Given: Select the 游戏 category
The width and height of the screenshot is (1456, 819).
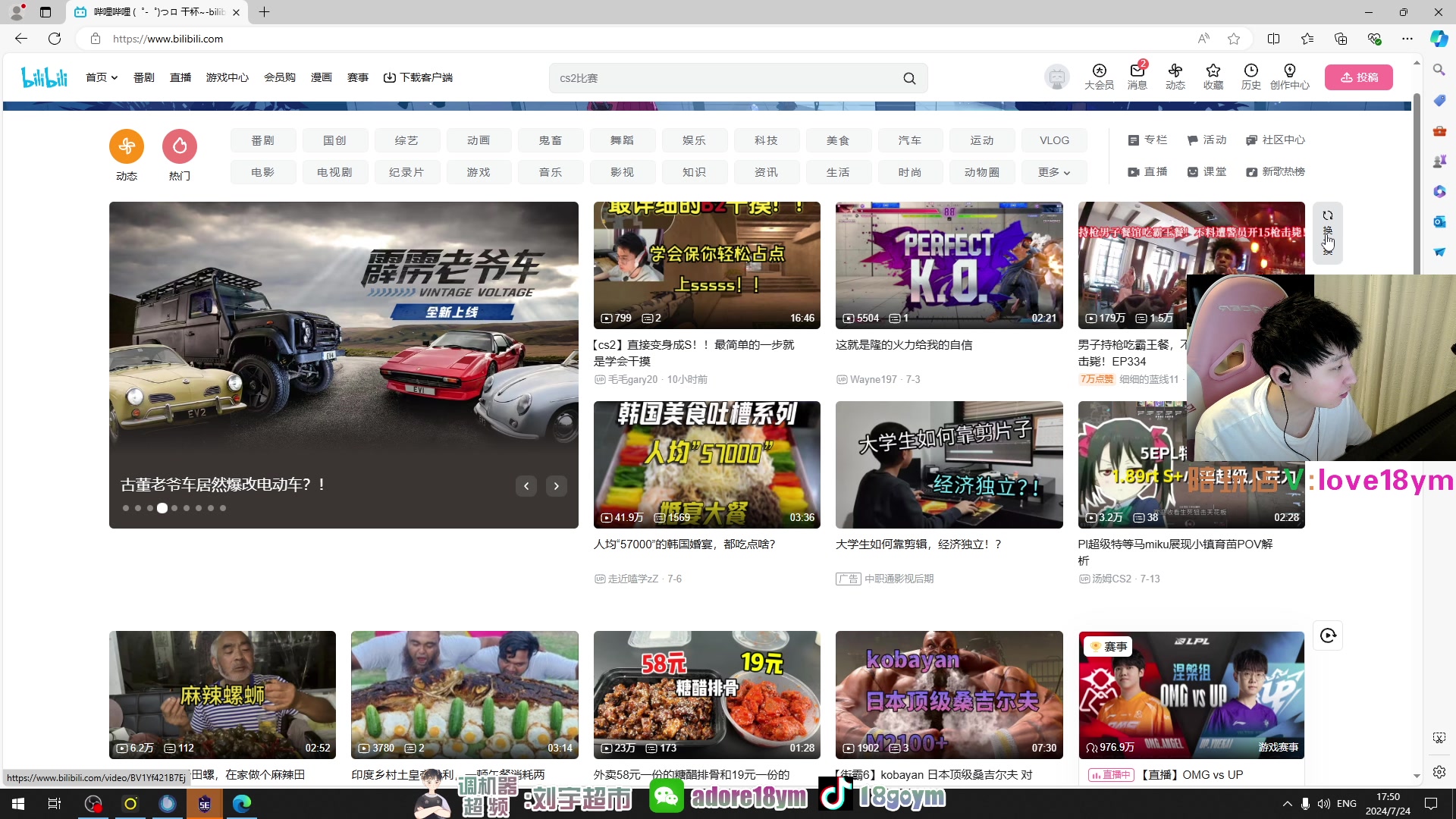Looking at the screenshot, I should (479, 172).
